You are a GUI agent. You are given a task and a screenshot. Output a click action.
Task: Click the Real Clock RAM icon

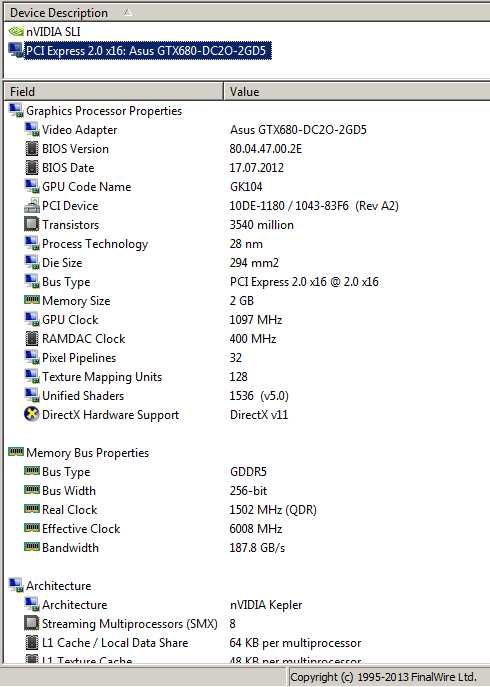[x=32, y=509]
